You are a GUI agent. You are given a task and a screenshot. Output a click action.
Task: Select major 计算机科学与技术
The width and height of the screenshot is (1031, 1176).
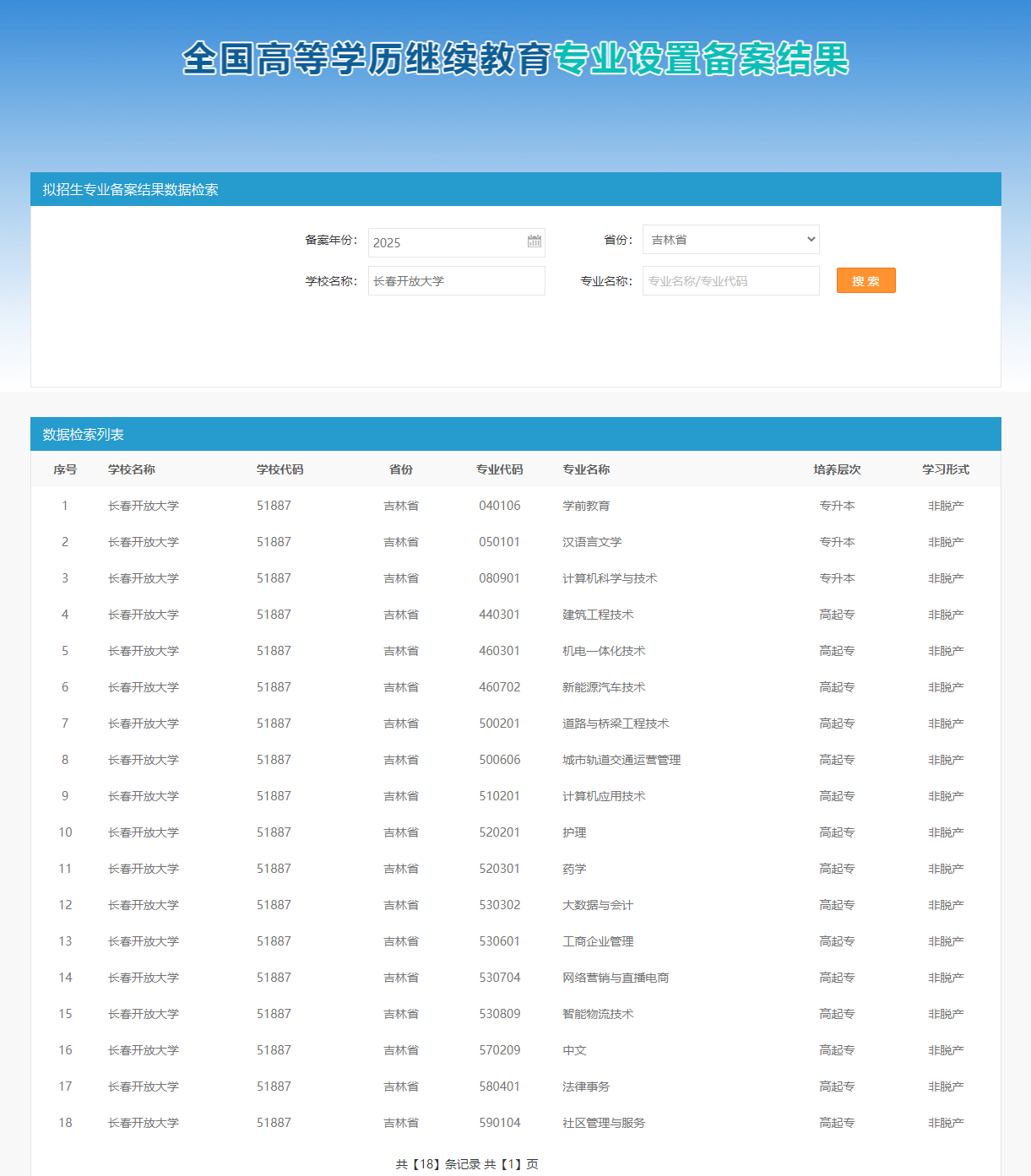[x=610, y=578]
